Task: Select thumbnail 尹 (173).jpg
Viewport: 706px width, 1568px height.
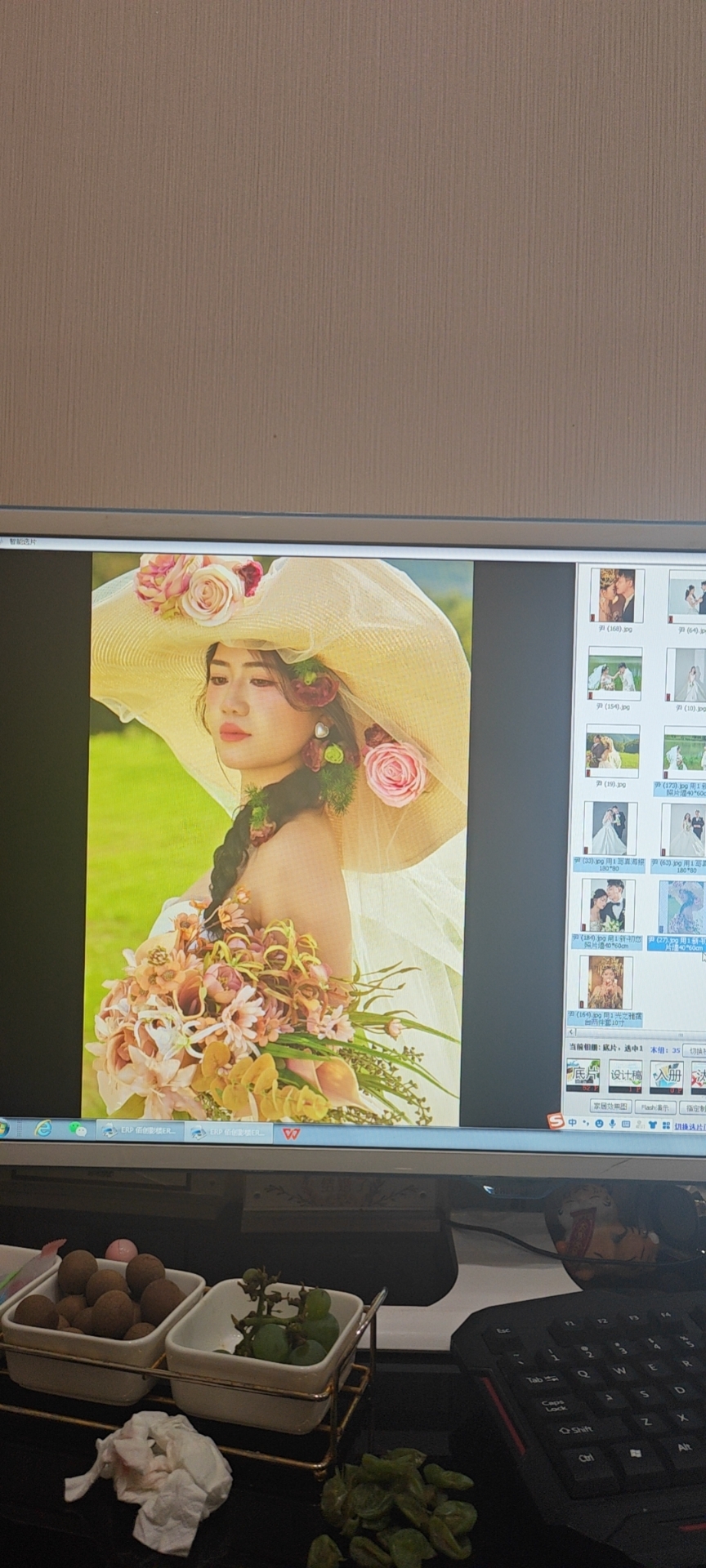Action: pyautogui.click(x=685, y=752)
